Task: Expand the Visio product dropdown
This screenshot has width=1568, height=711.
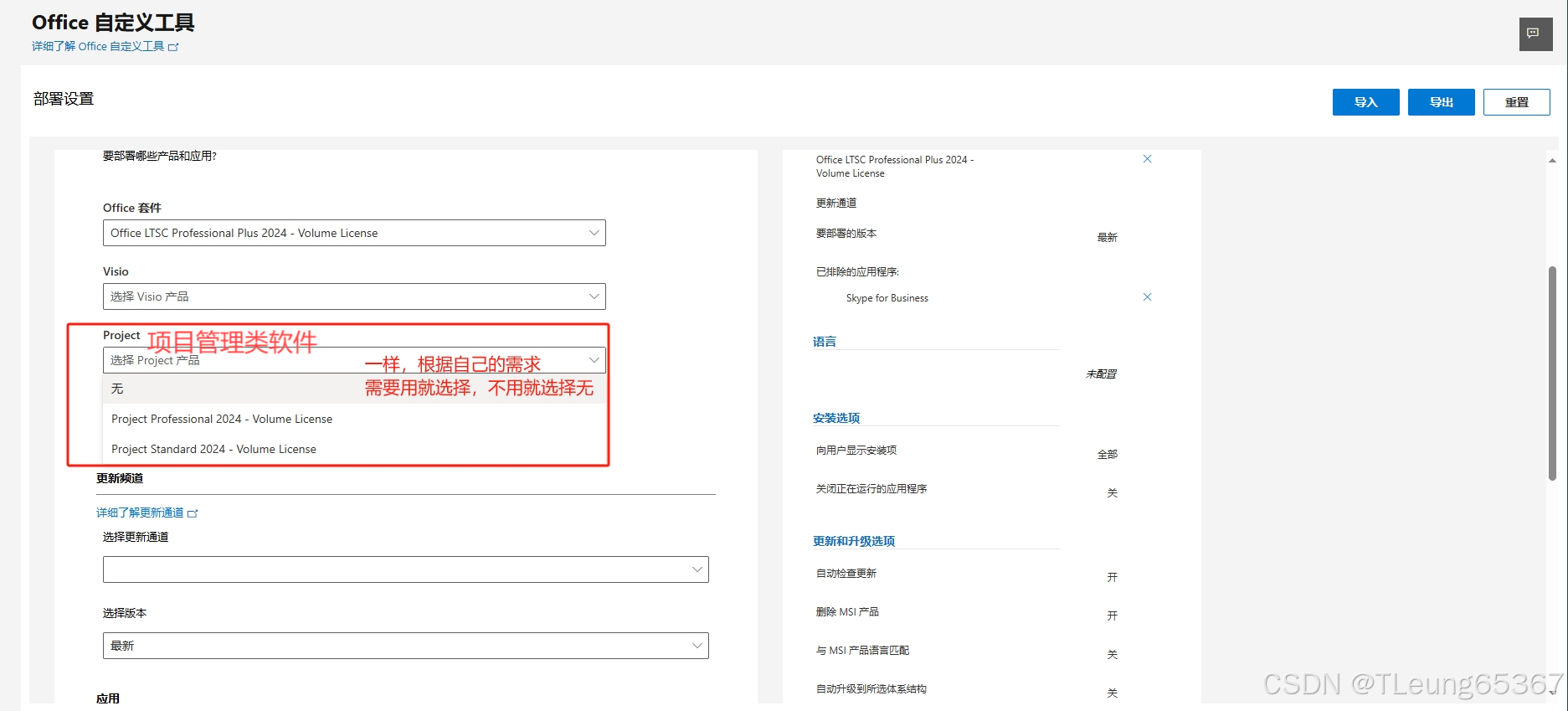Action: coord(354,296)
